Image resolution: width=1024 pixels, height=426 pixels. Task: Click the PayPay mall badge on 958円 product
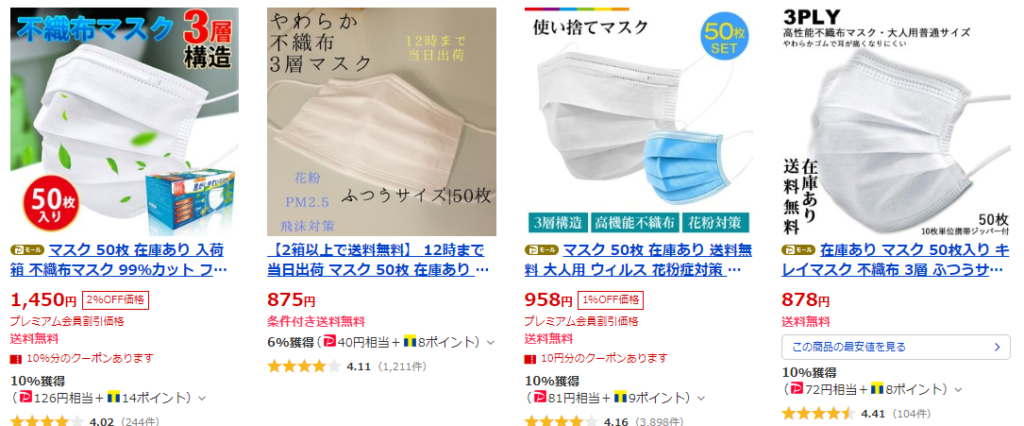541,250
